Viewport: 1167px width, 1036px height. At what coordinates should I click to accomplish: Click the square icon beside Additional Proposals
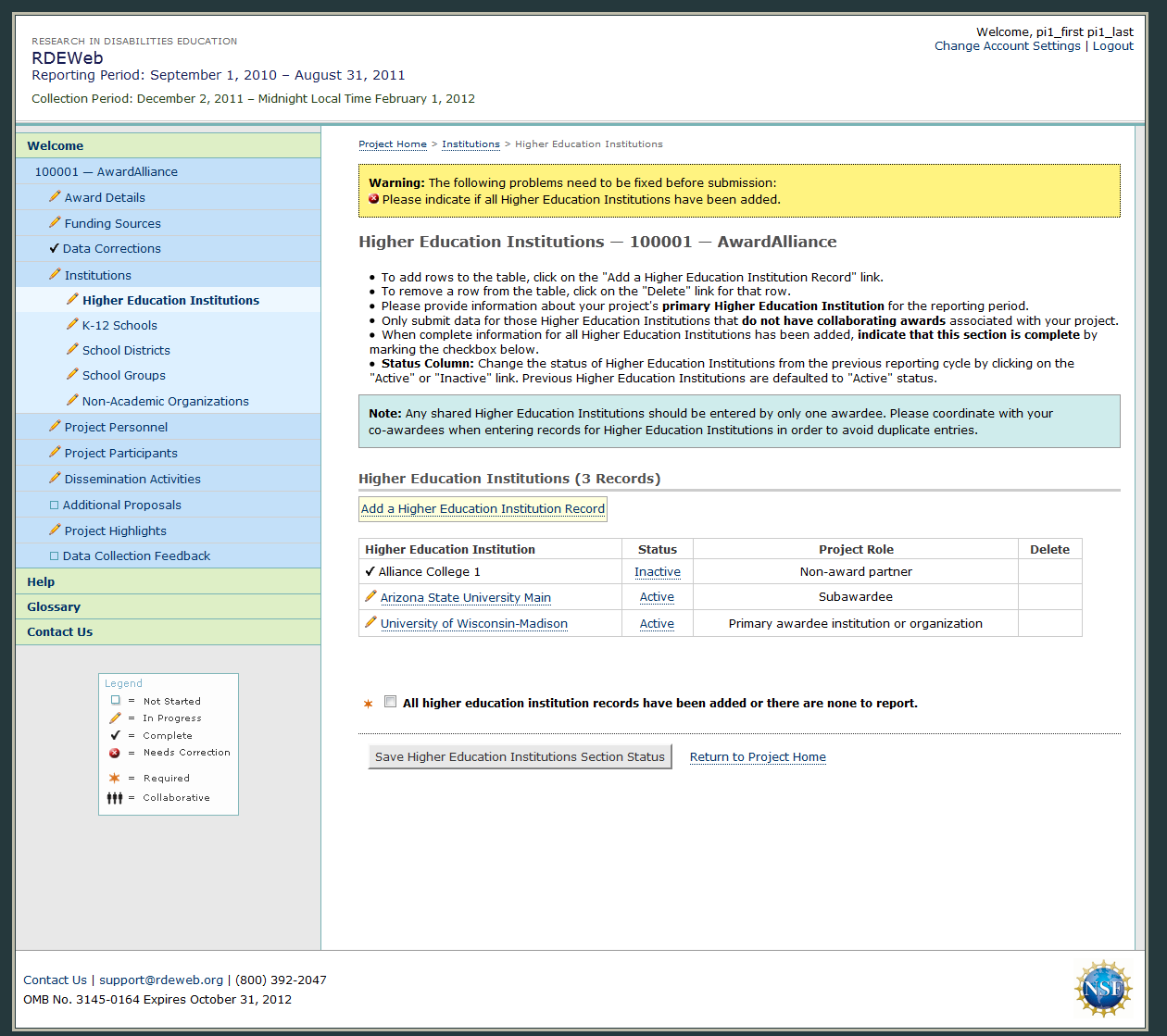point(54,505)
